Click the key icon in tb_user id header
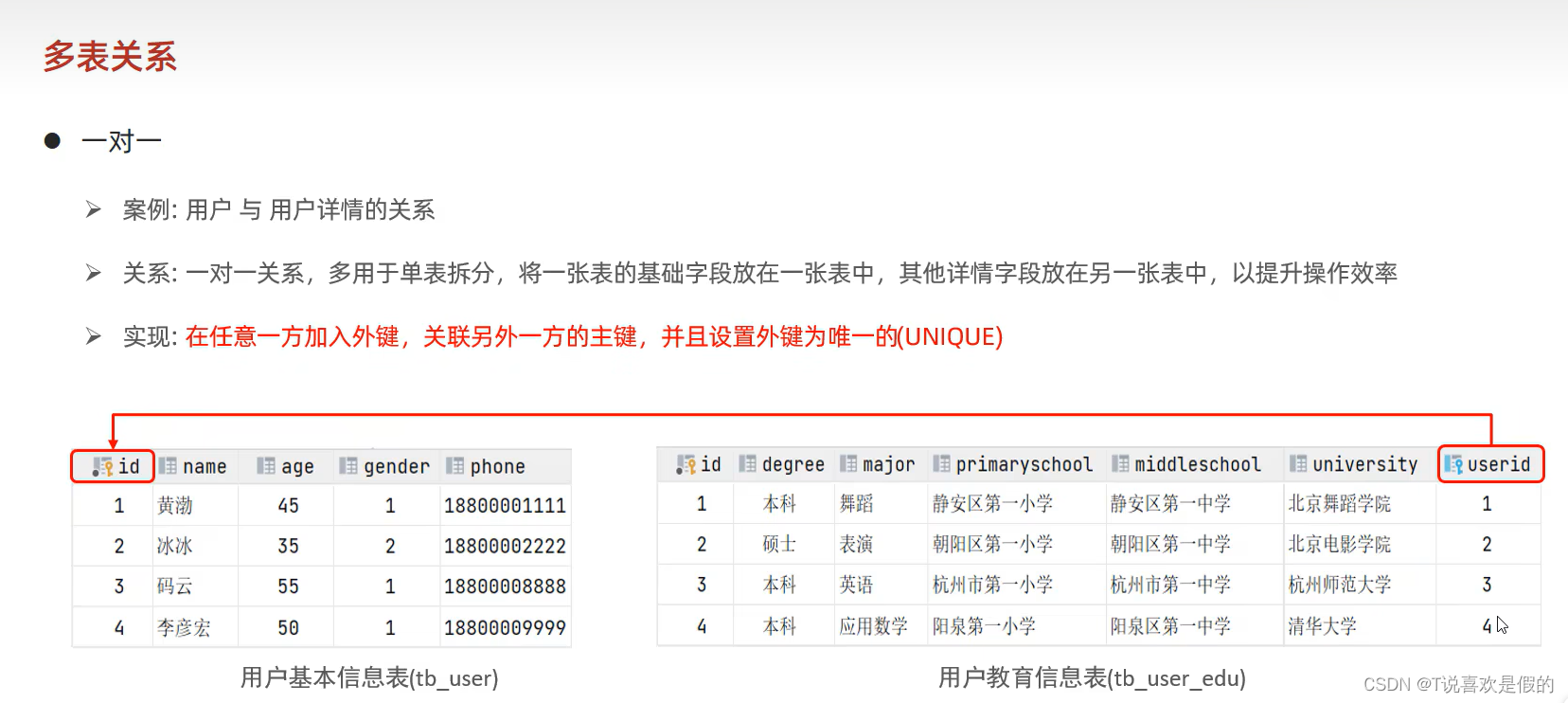This screenshot has height=703, width=1568. [102, 467]
